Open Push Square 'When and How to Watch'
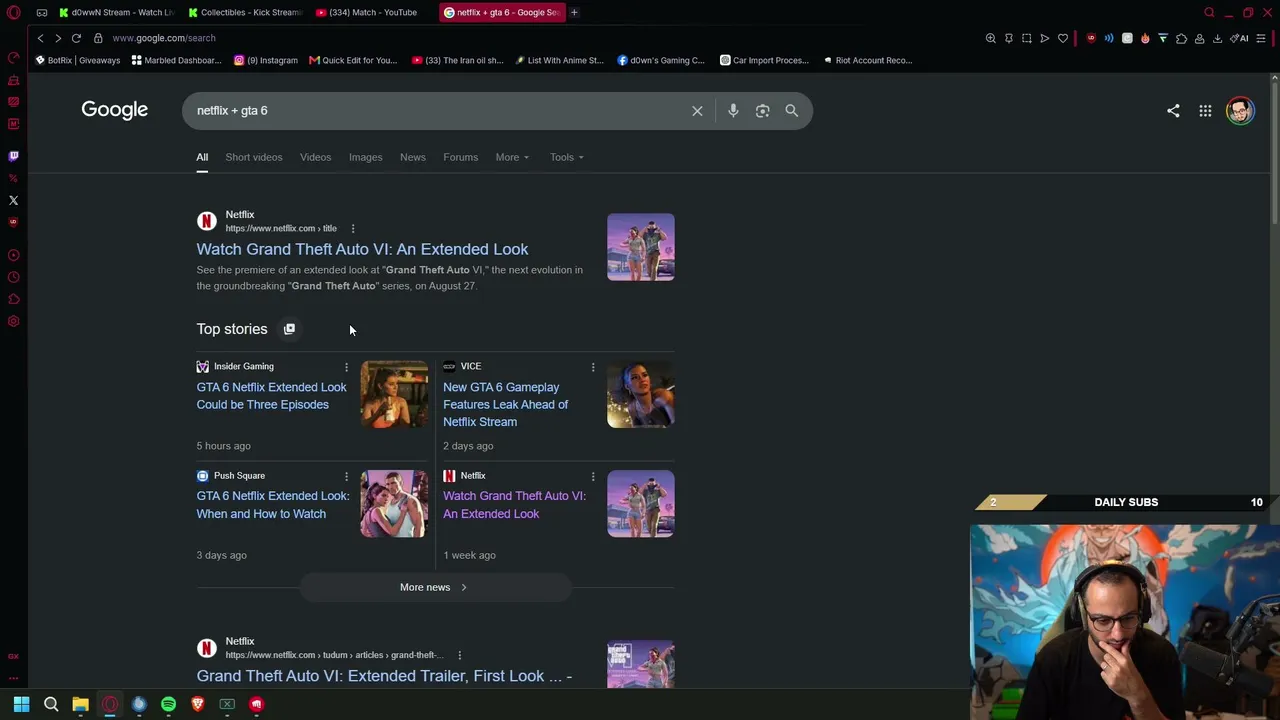Image resolution: width=1280 pixels, height=720 pixels. [273, 505]
